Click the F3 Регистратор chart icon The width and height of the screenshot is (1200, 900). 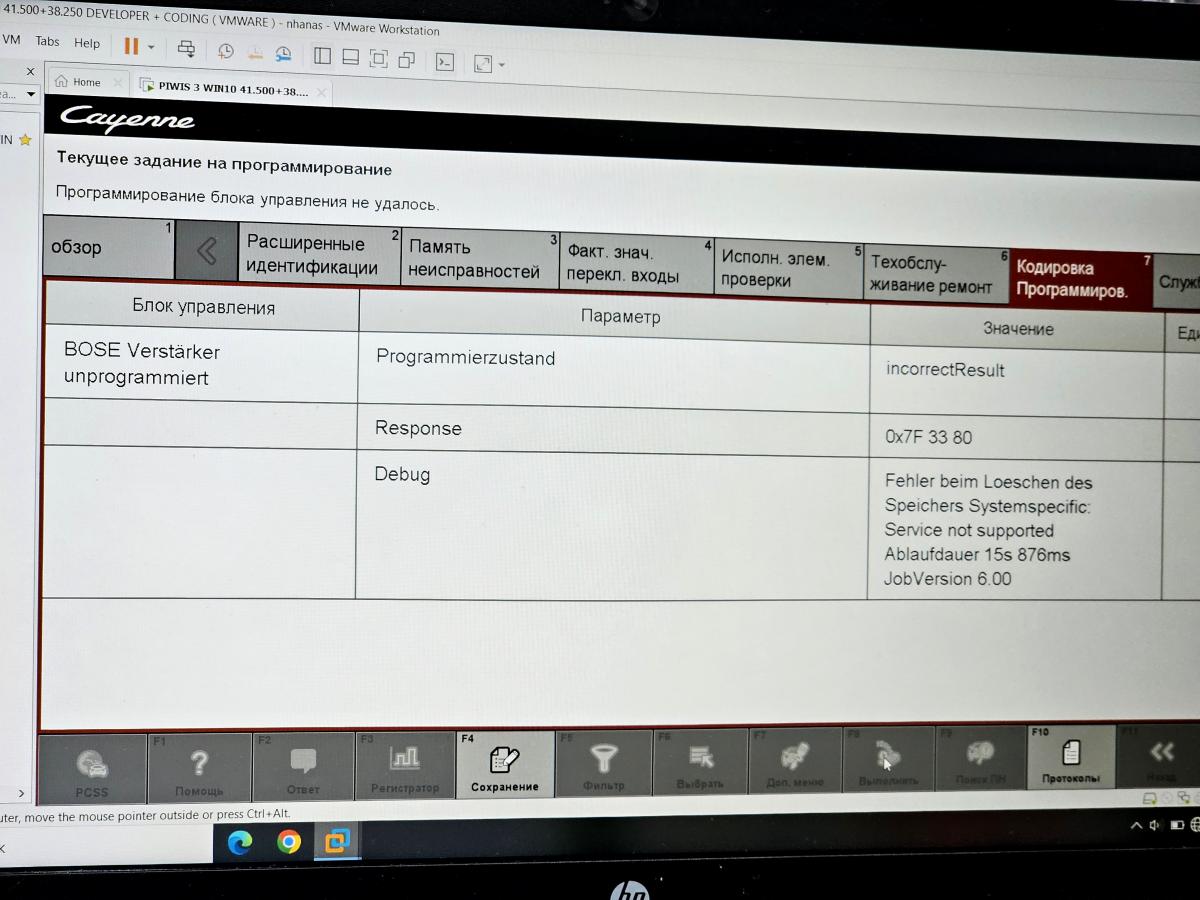405,767
